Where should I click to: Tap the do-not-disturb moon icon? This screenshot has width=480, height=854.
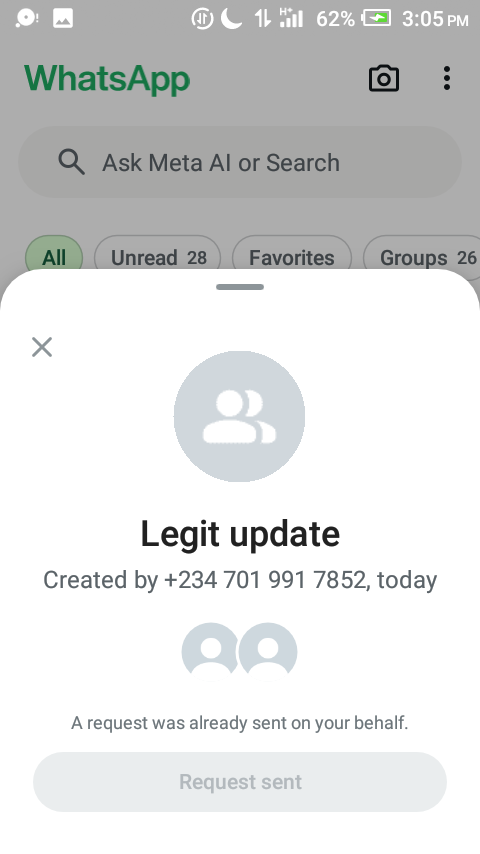coord(231,19)
